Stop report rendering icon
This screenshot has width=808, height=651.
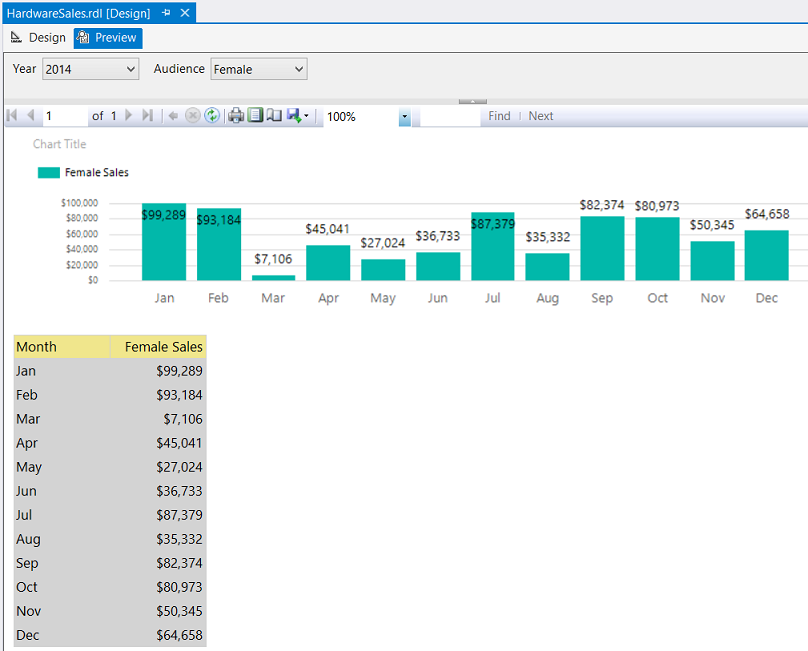tap(193, 116)
